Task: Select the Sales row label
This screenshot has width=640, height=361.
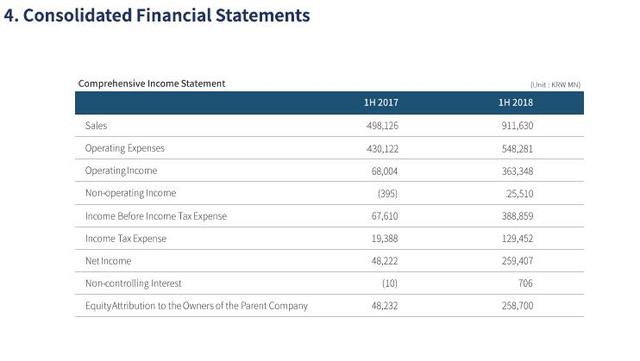Action: click(96, 125)
